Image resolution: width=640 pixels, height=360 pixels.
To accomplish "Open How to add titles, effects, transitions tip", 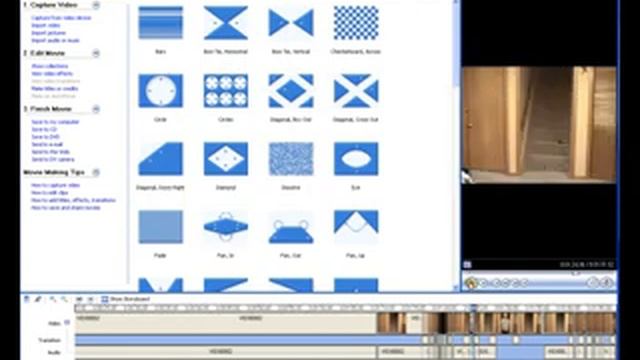I will click(73, 200).
